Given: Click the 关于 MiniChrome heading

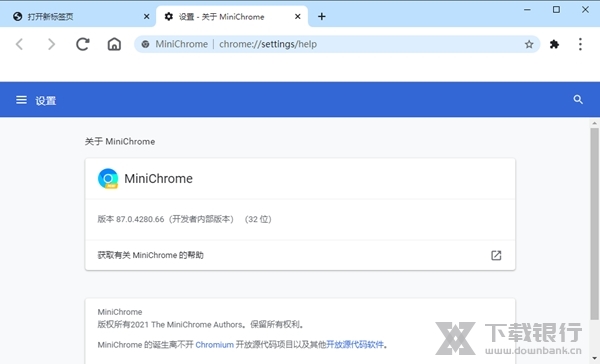Looking at the screenshot, I should click(x=120, y=142).
